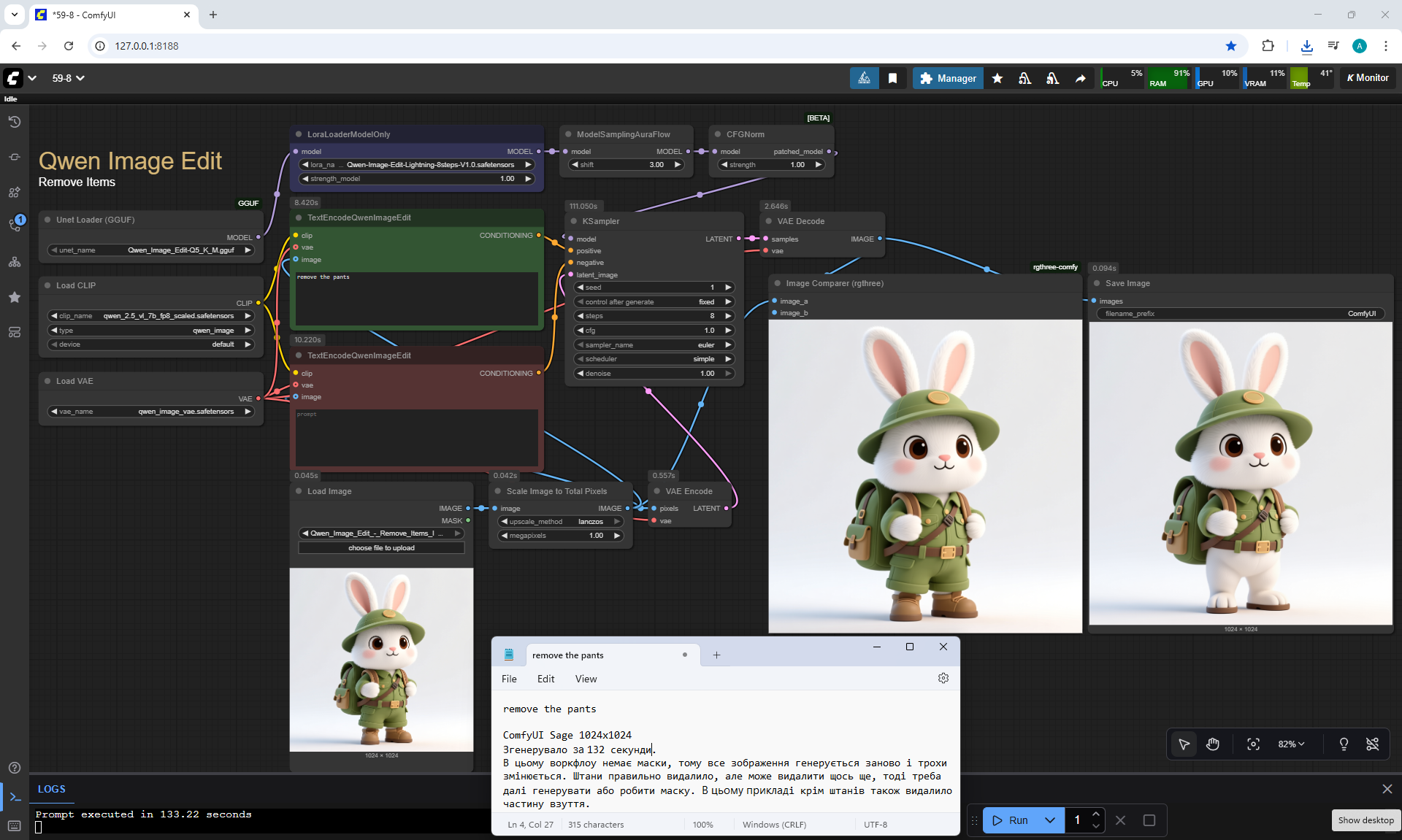Click choose file to upload button
The width and height of the screenshot is (1402, 840).
point(381,547)
